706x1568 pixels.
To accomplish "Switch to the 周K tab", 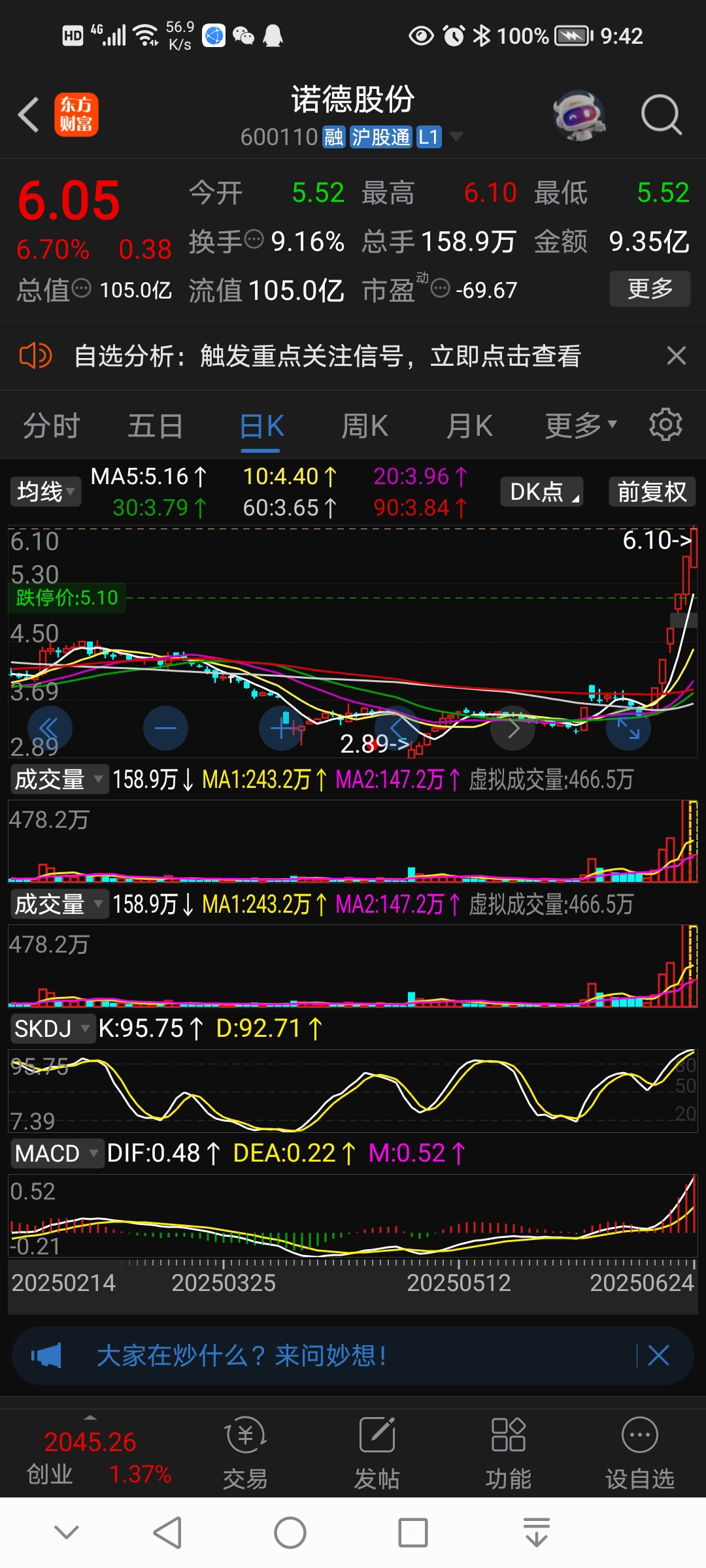I will [x=365, y=426].
